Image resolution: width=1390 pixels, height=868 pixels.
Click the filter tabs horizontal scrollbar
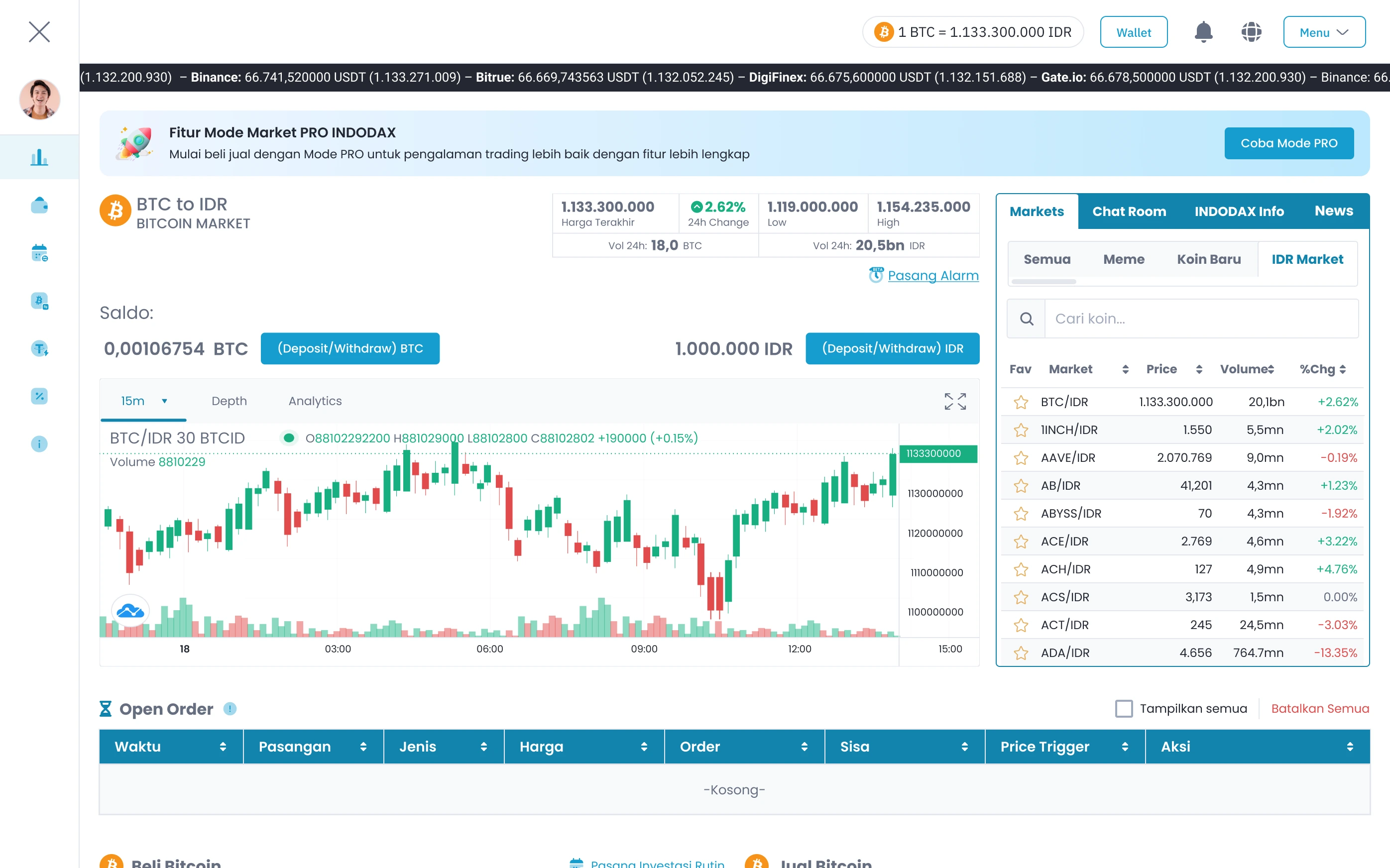(1043, 282)
